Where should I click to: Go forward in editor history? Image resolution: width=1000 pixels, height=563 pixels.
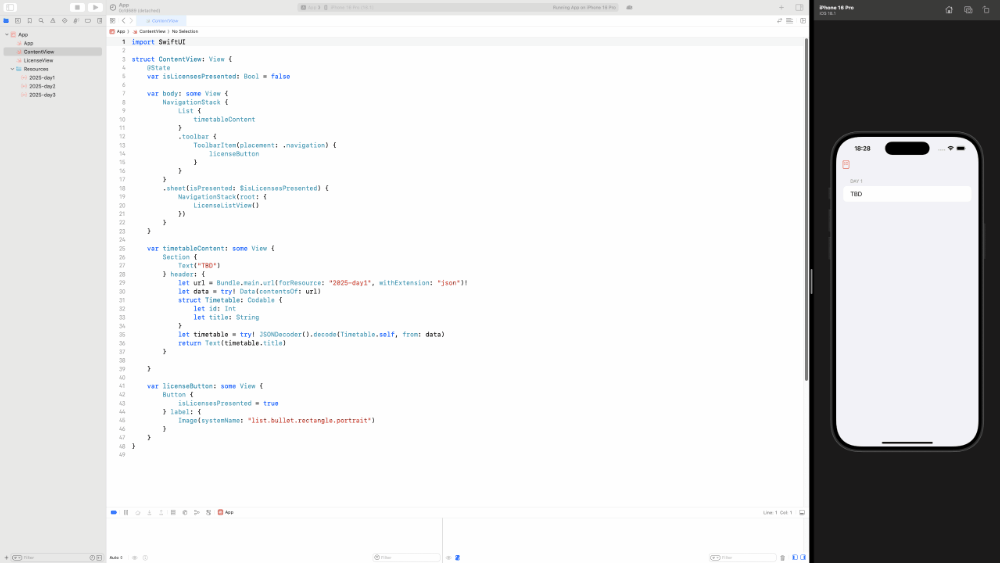(131, 21)
